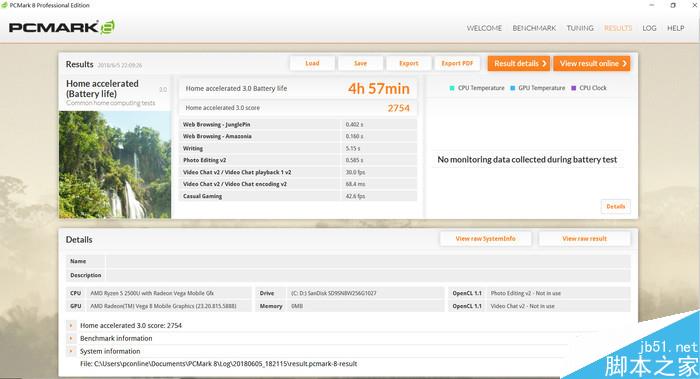Screen dimensions: 700x379
Task: Click the Details button under monitoring chart
Action: click(616, 206)
